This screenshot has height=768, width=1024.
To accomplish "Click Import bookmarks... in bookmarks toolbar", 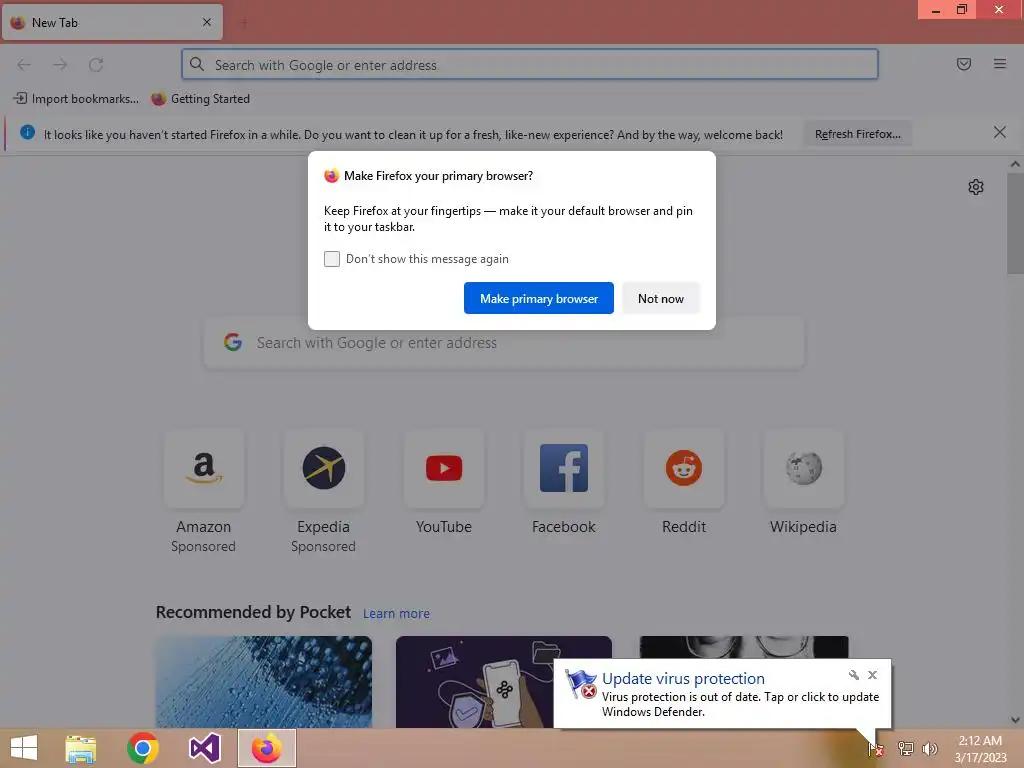I will pyautogui.click(x=76, y=99).
